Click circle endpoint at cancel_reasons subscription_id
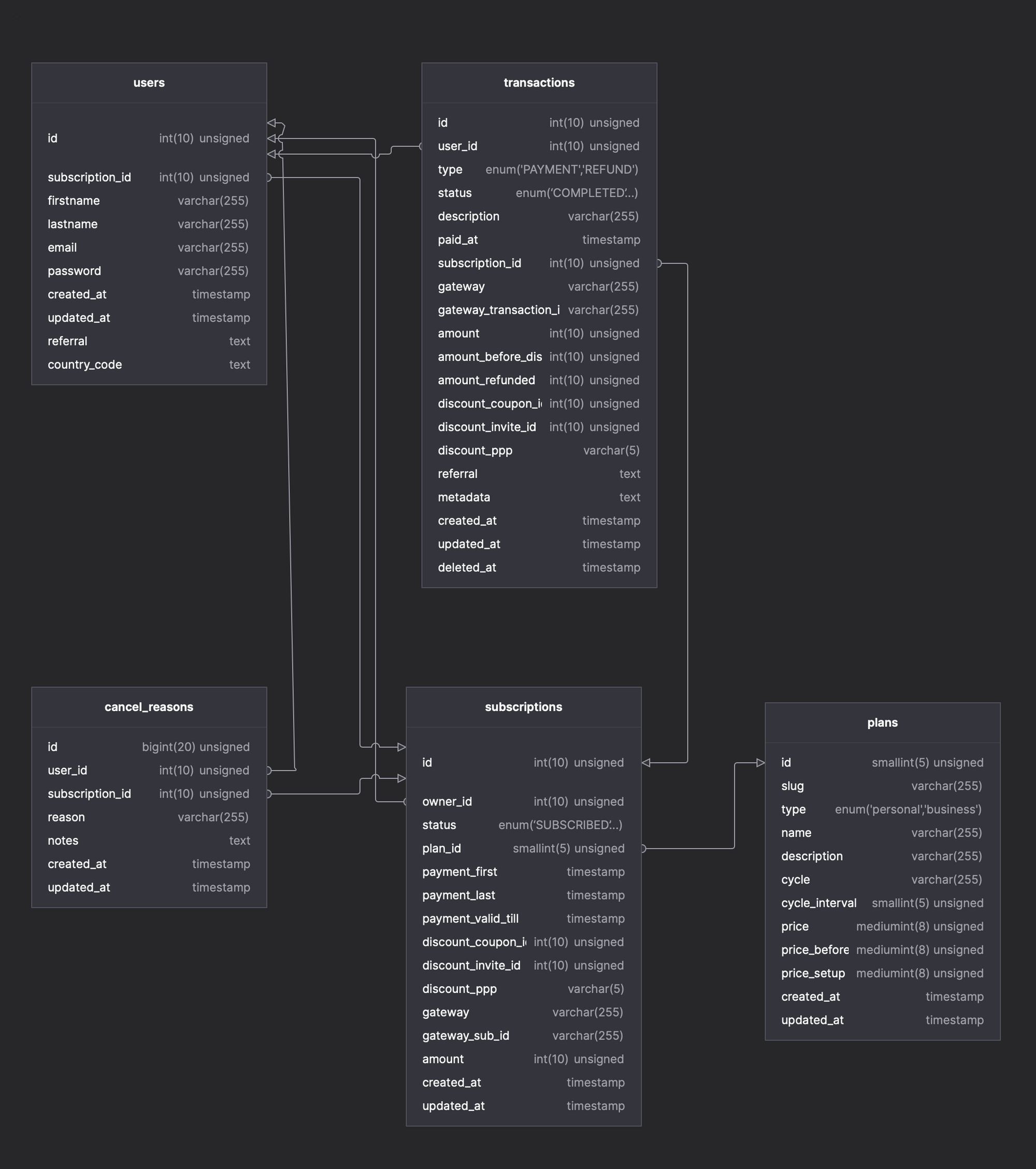This screenshot has height=1169, width=1036. coord(268,795)
